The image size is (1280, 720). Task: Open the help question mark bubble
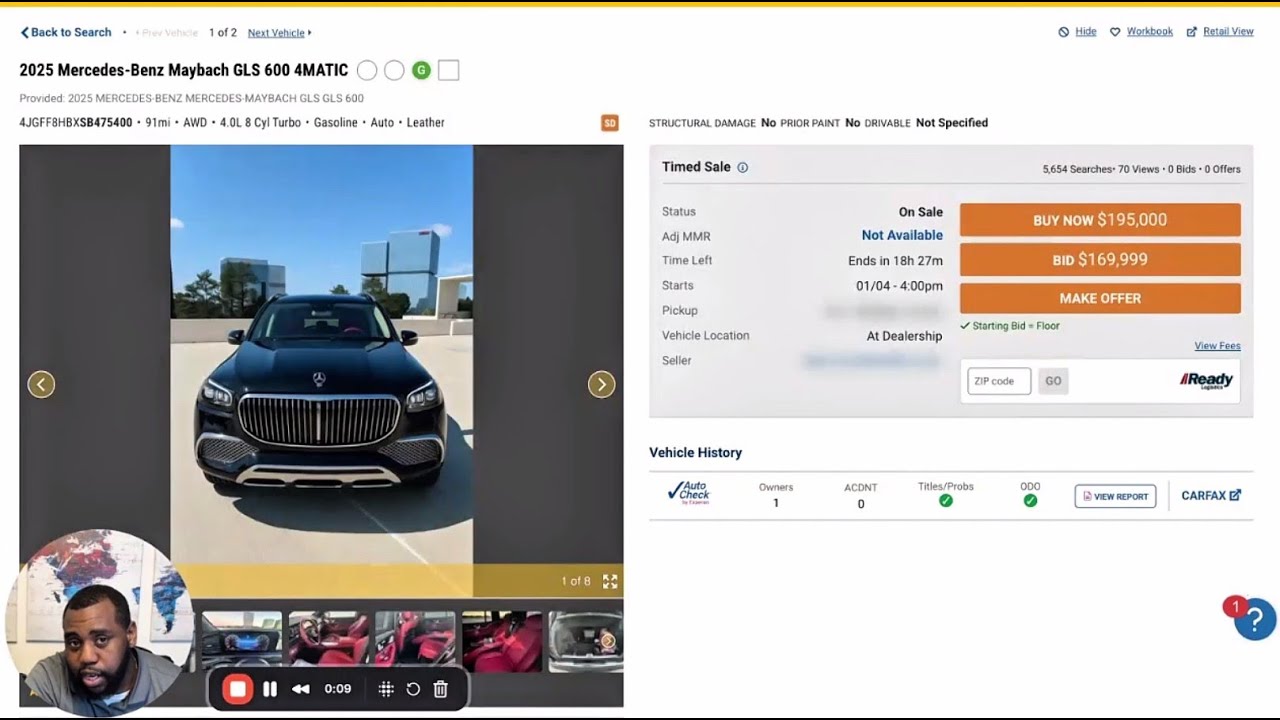[1254, 620]
